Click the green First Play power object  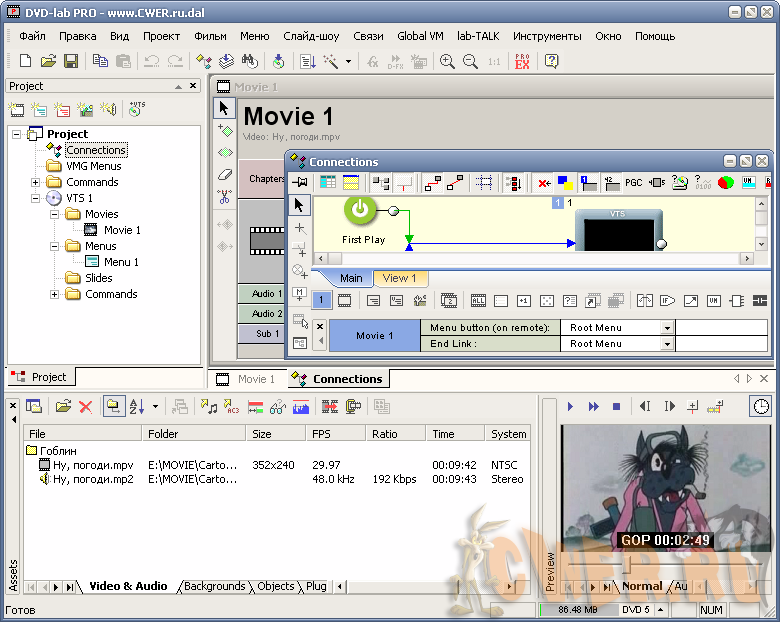click(361, 210)
